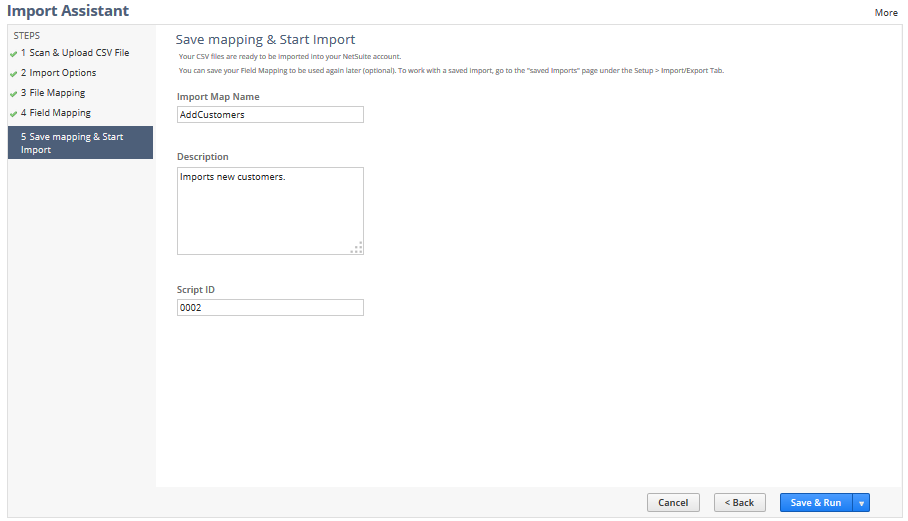Click green checkmark beside Scan & Upload CSV File
The height and width of the screenshot is (521, 908).
14,54
